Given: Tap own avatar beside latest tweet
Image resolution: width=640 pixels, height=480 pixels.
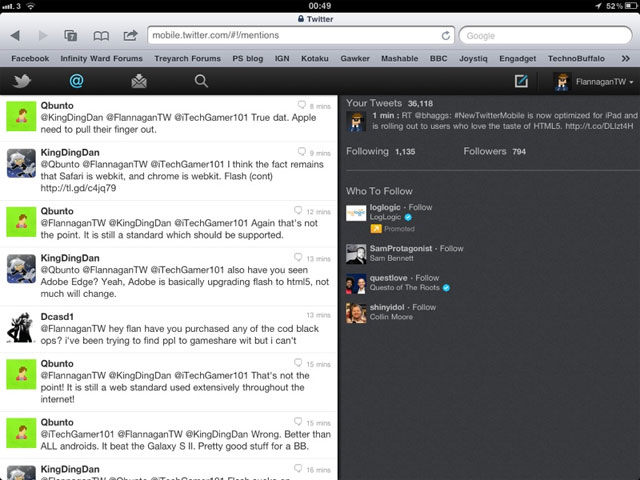Looking at the screenshot, I should pyautogui.click(x=356, y=122).
